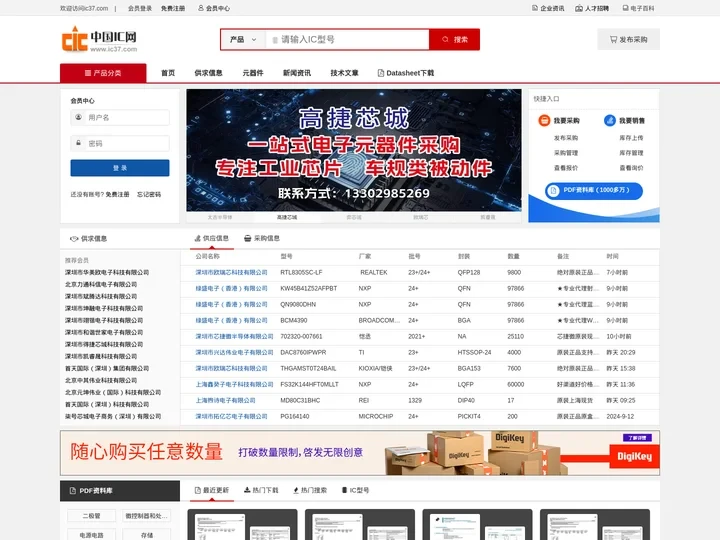Click model number DAC8760IPWPR
The width and height of the screenshot is (720, 540).
click(303, 353)
